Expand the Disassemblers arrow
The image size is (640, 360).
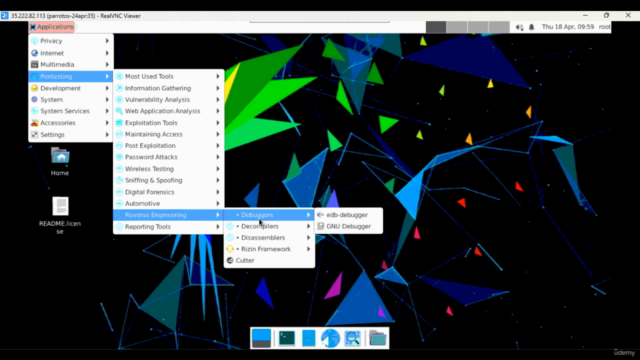tap(309, 238)
